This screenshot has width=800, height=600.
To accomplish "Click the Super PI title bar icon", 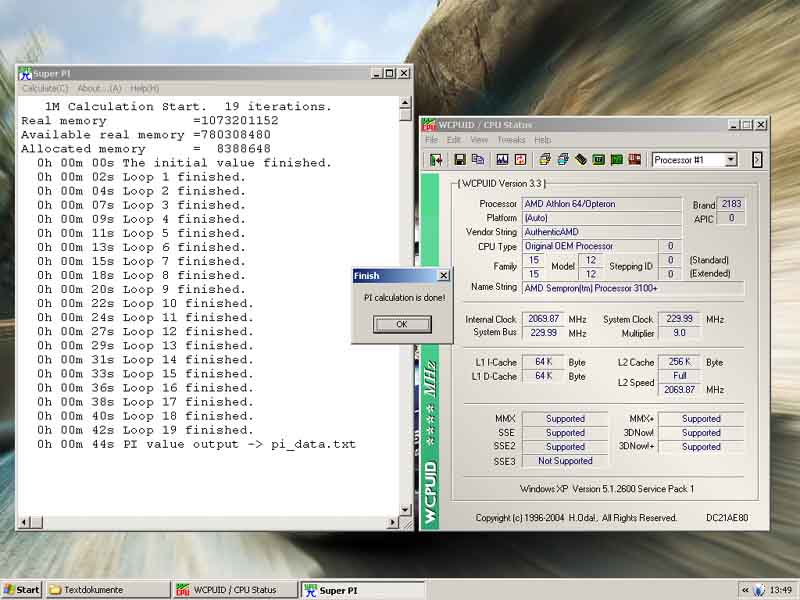I will click(x=25, y=74).
